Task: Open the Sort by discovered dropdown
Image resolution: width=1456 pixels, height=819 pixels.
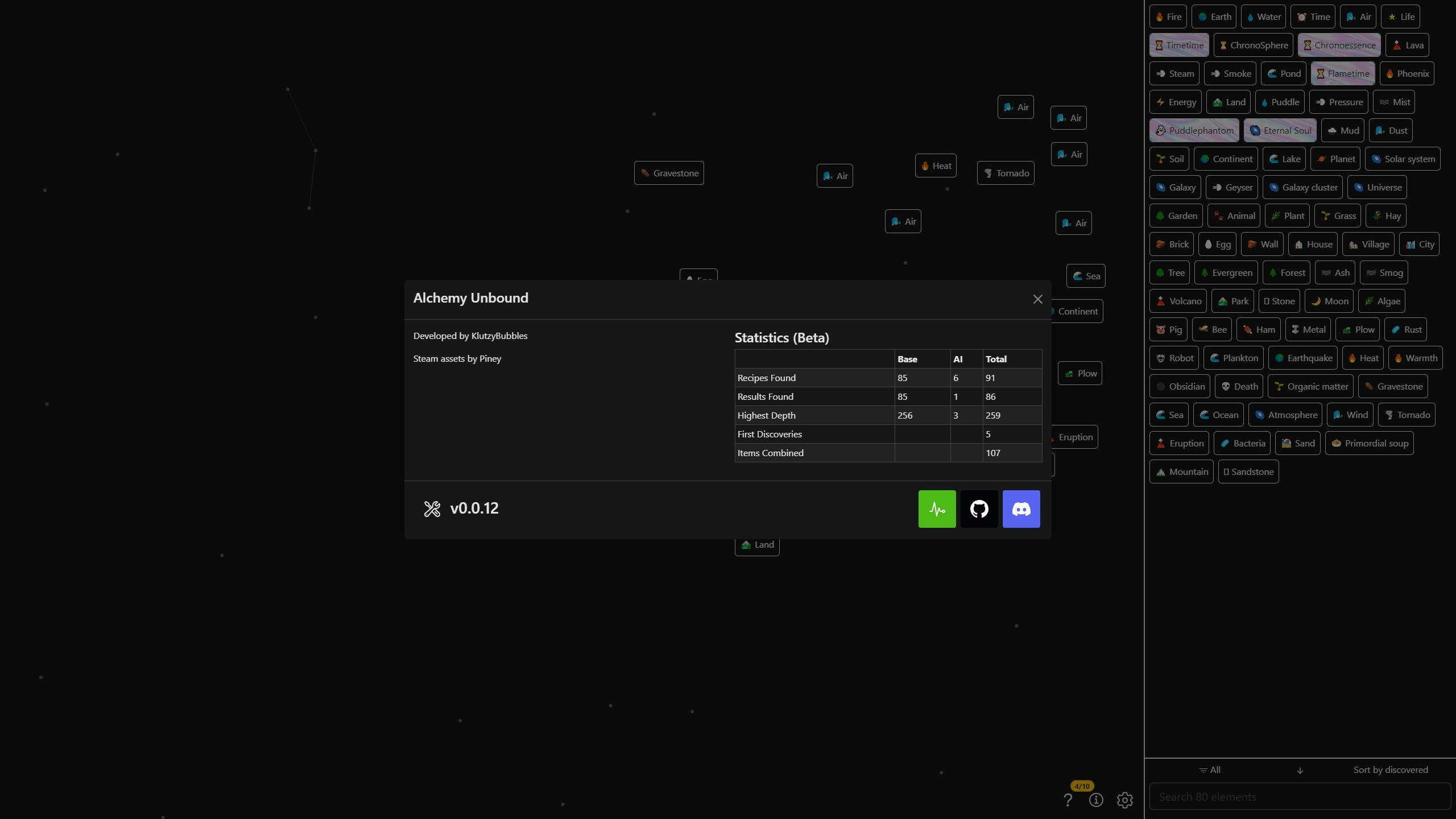Action: pos(1391,770)
